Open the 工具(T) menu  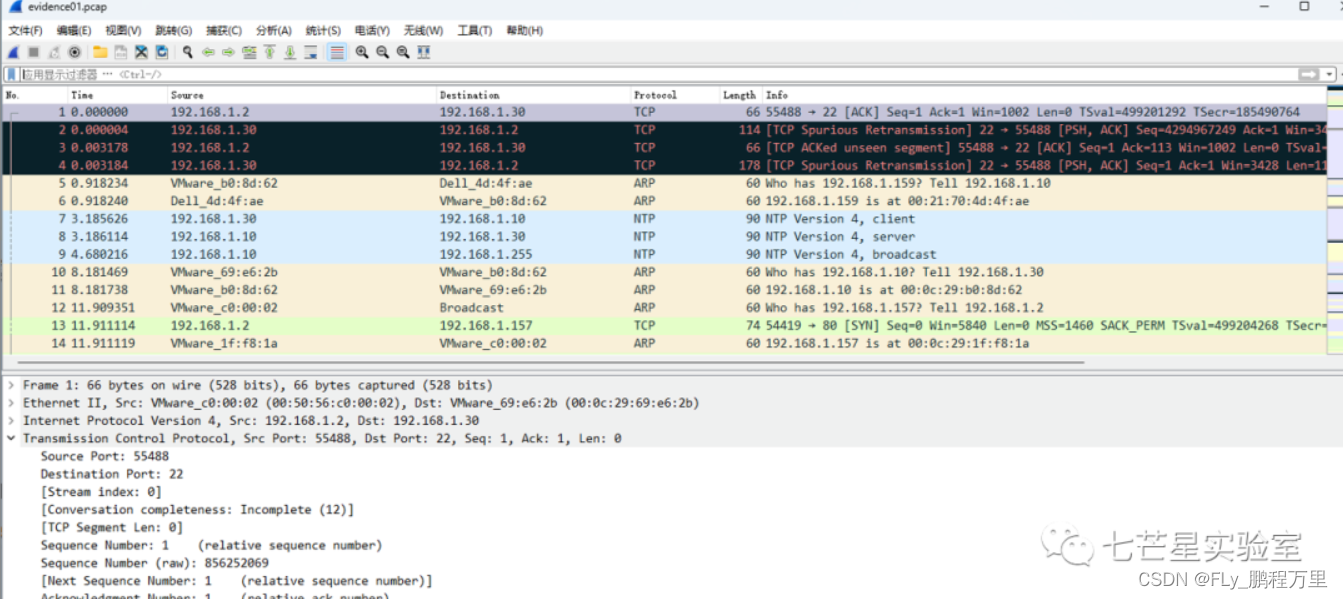(x=475, y=31)
